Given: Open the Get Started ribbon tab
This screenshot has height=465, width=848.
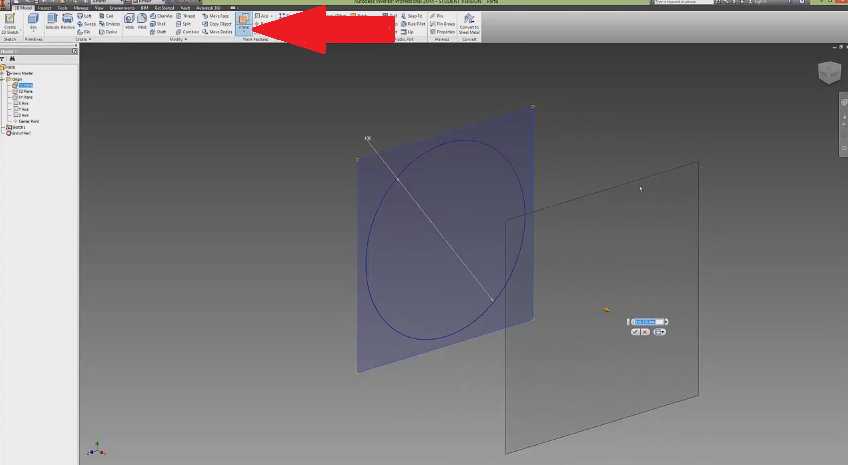Looking at the screenshot, I should (x=164, y=8).
